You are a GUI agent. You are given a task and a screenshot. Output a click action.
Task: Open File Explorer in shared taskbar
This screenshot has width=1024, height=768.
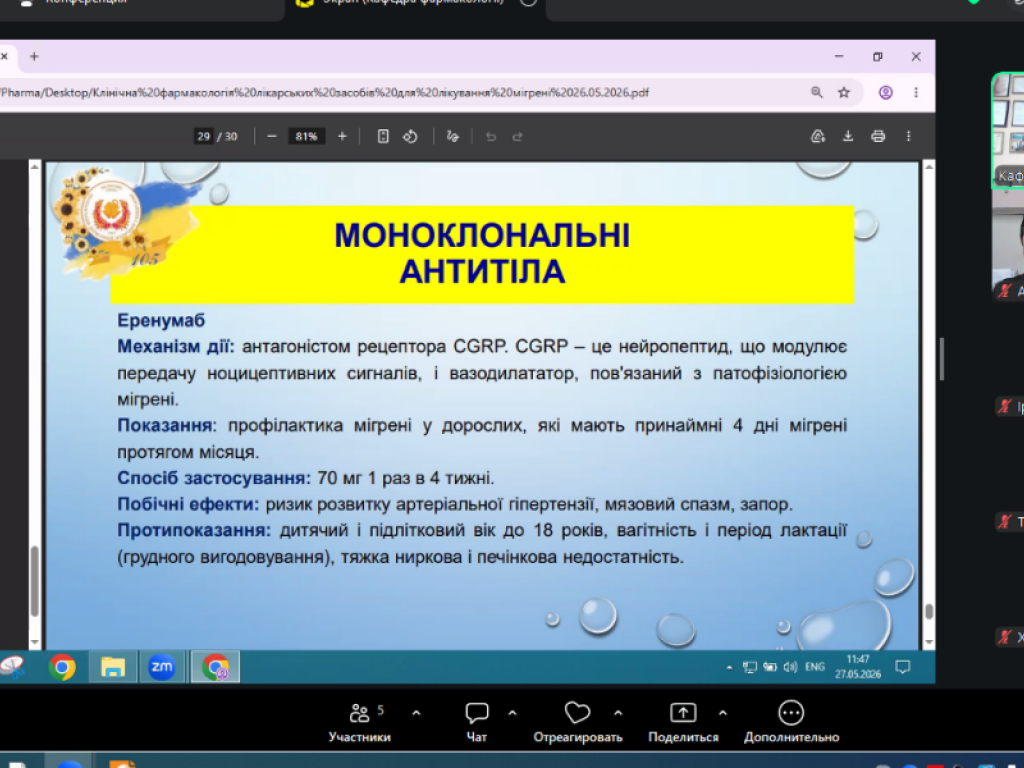[112, 667]
